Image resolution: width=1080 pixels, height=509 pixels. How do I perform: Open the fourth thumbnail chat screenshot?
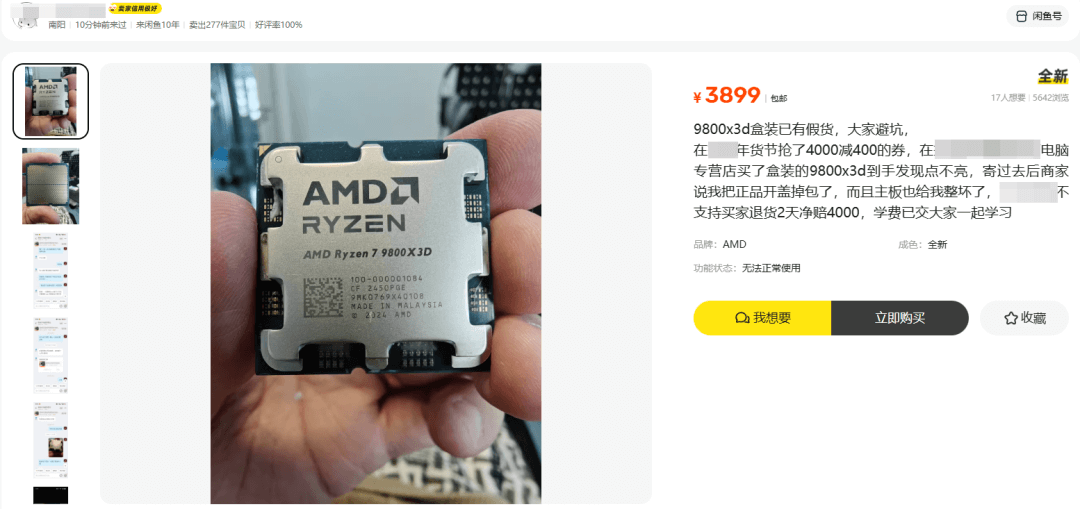tap(51, 355)
